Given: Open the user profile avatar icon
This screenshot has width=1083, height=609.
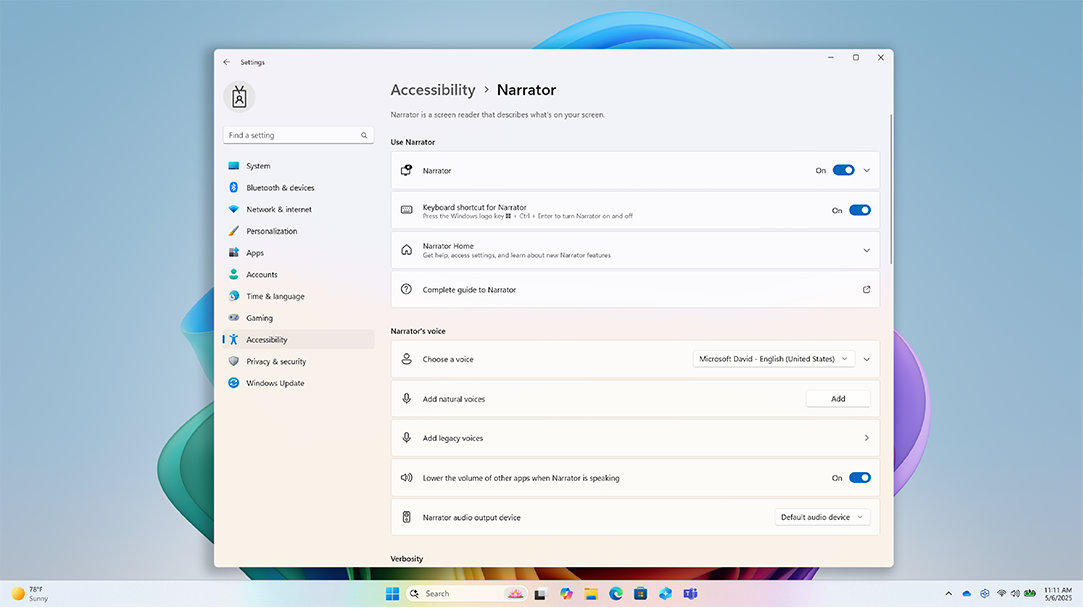Looking at the screenshot, I should (x=239, y=97).
